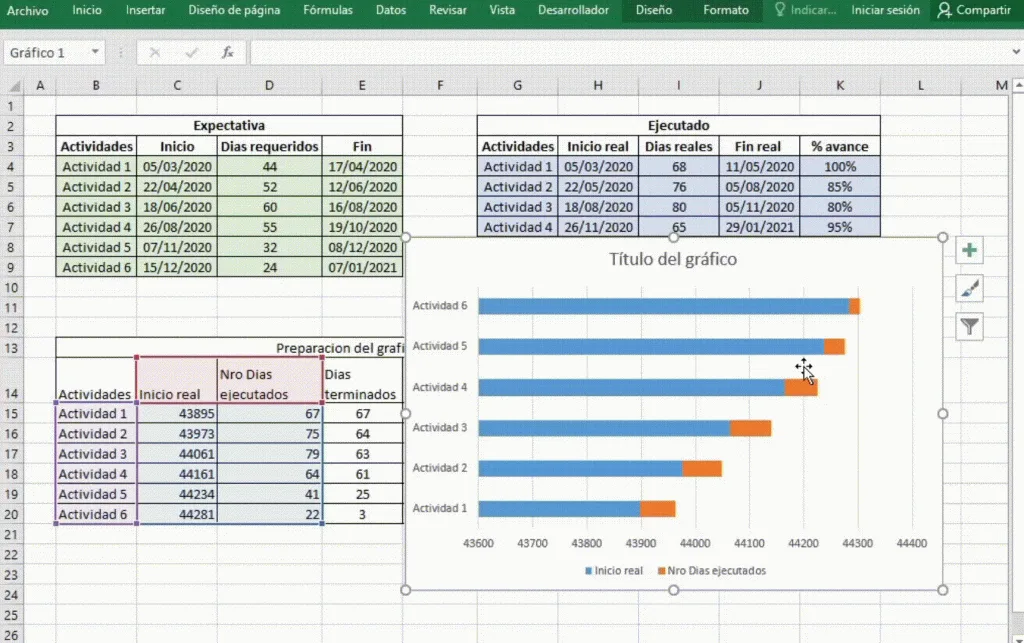Viewport: 1024px width, 643px height.
Task: Open the Desarrollador tab
Action: [x=573, y=10]
